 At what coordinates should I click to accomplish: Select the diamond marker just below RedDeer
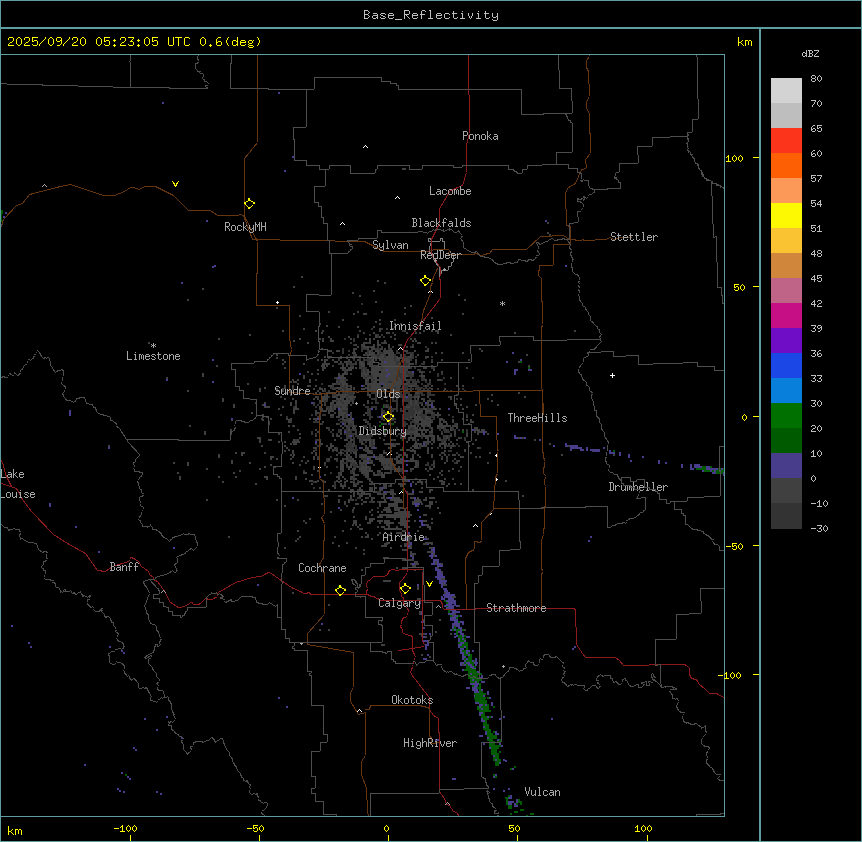coord(425,280)
